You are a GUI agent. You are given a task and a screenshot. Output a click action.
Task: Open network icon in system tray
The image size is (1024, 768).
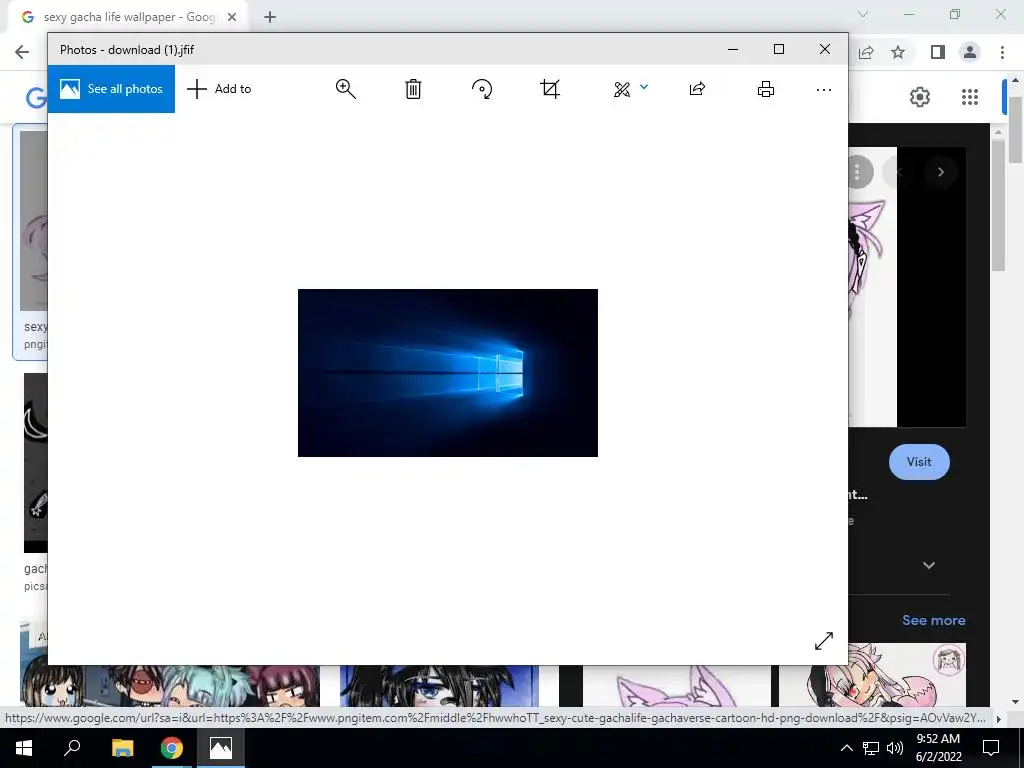pyautogui.click(x=871, y=748)
